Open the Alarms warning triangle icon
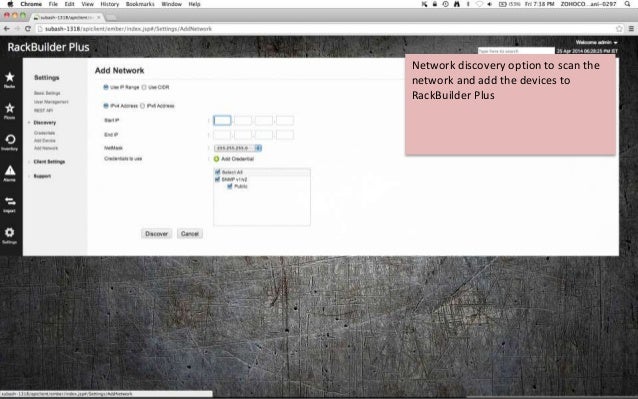Viewport: 638px width, 399px height. click(x=10, y=171)
